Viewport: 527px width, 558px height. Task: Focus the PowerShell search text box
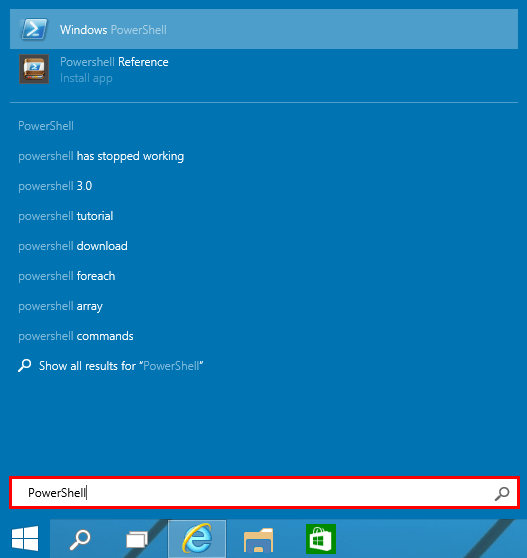(x=264, y=493)
